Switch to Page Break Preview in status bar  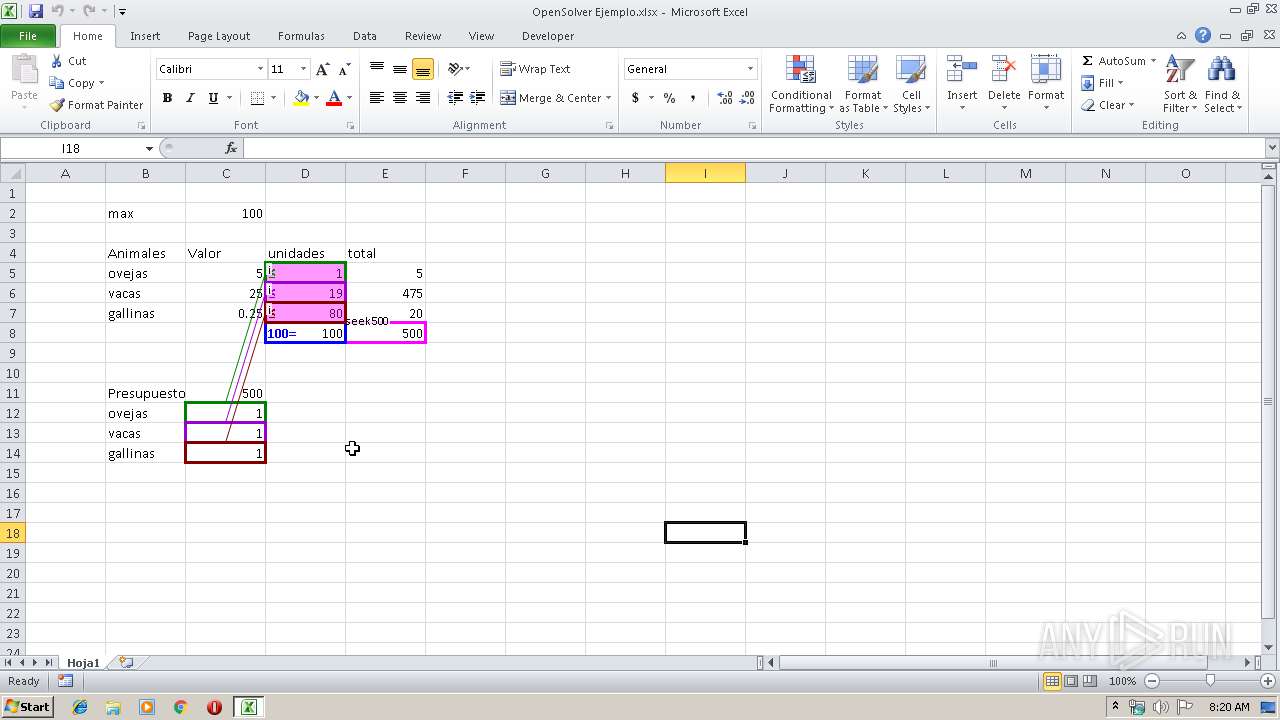pyautogui.click(x=1090, y=681)
